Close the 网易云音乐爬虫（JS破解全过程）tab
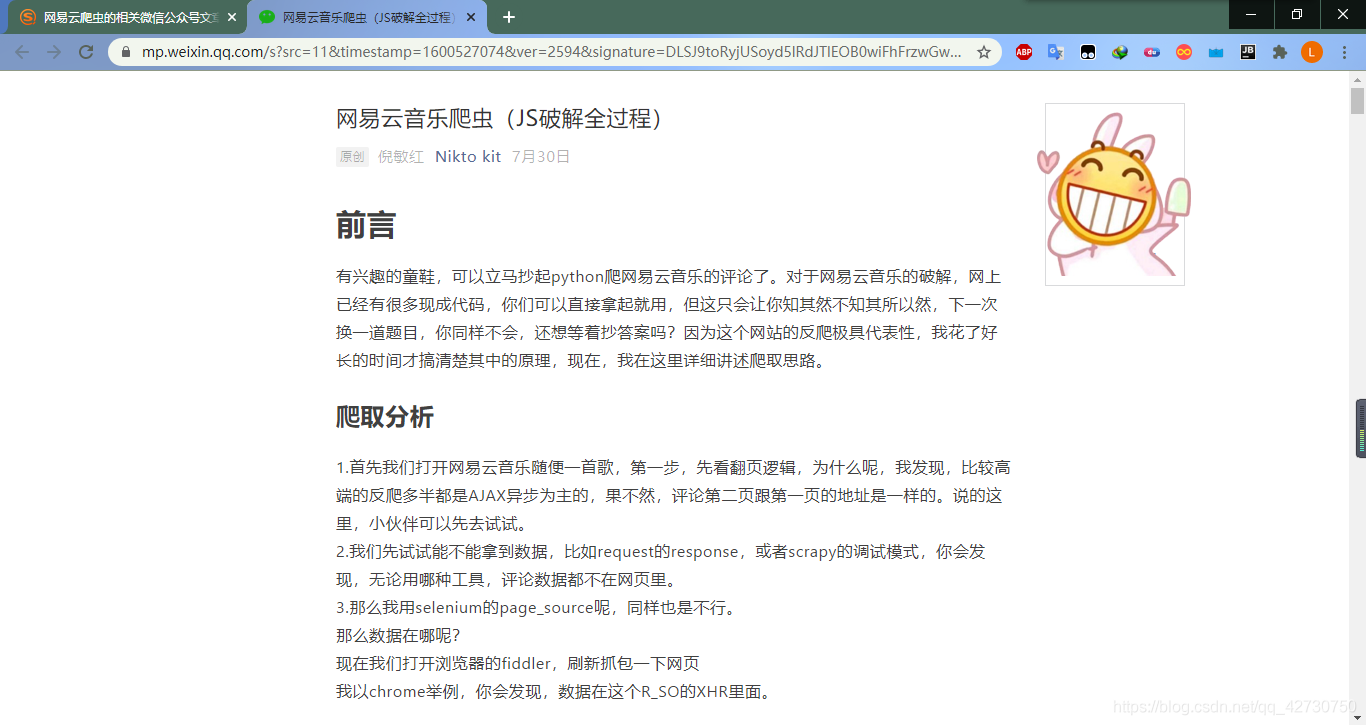Viewport: 1366px width, 725px height. click(x=471, y=17)
